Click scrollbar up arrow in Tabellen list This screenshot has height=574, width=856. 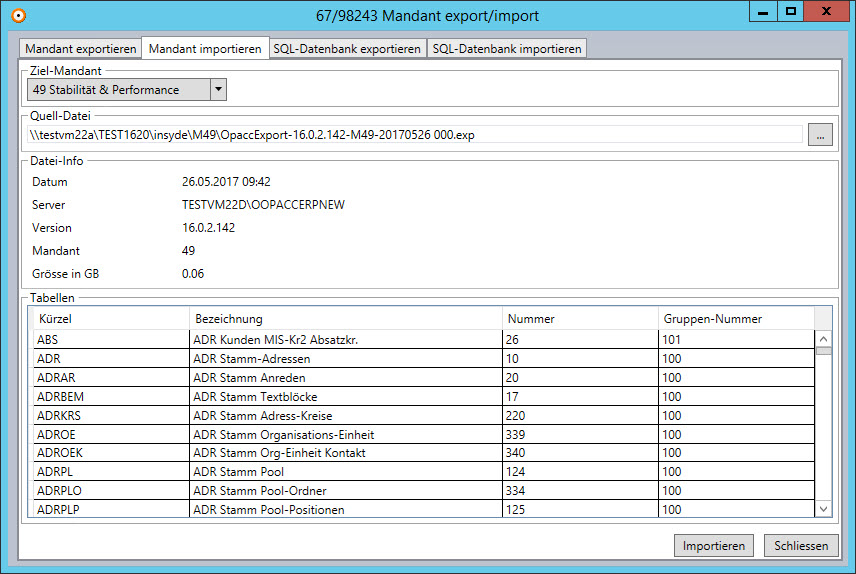coord(823,339)
